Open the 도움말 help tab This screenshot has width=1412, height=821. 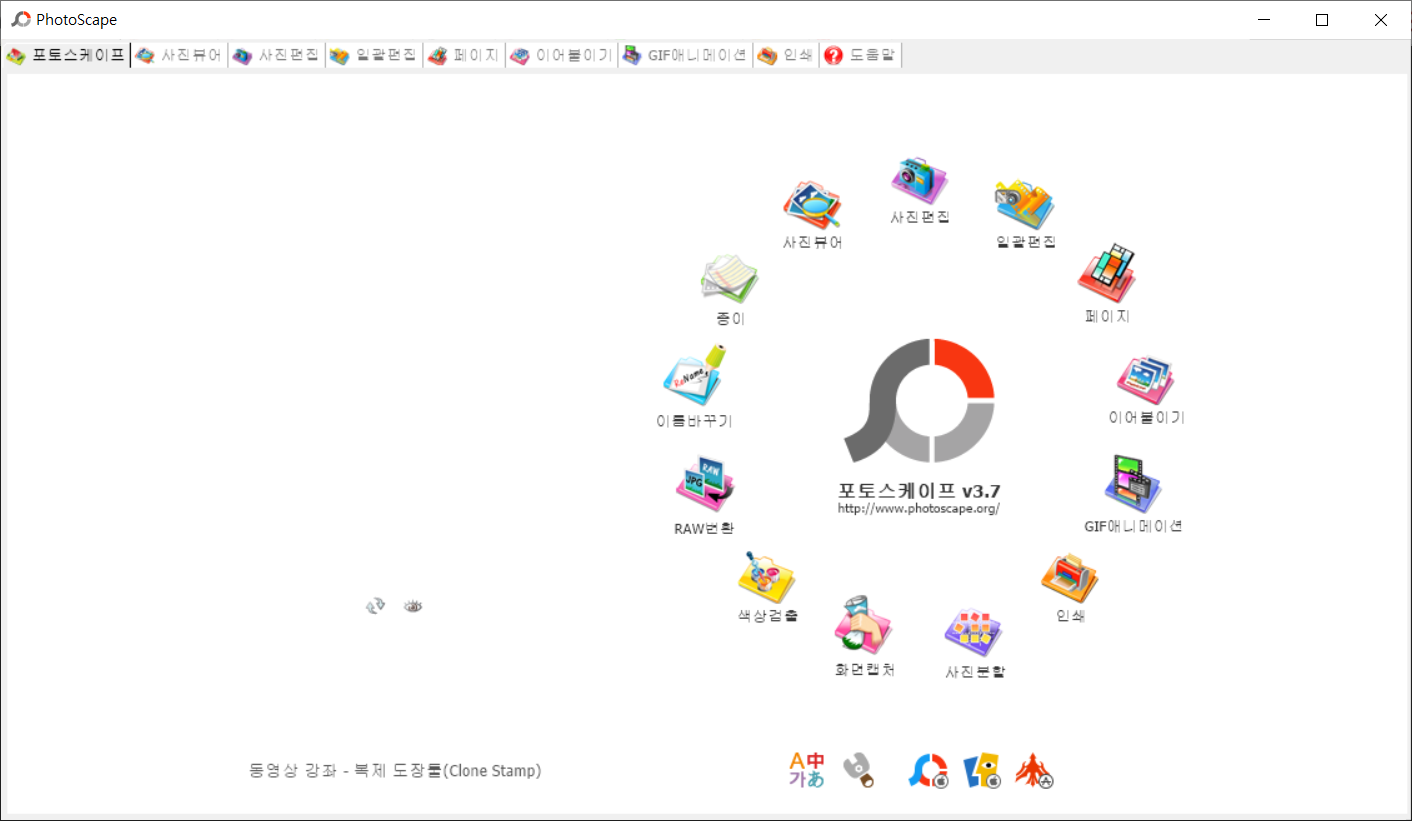tap(861, 56)
